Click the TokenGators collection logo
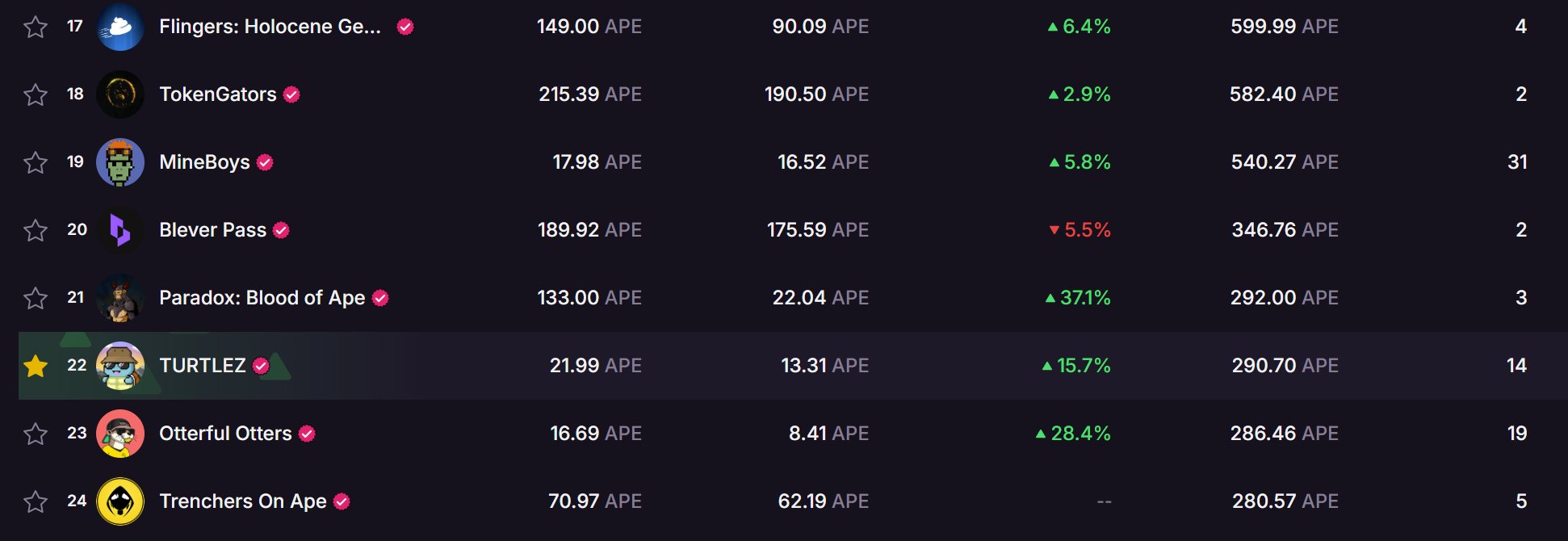Screen dimensions: 1568x541 pyautogui.click(x=120, y=94)
